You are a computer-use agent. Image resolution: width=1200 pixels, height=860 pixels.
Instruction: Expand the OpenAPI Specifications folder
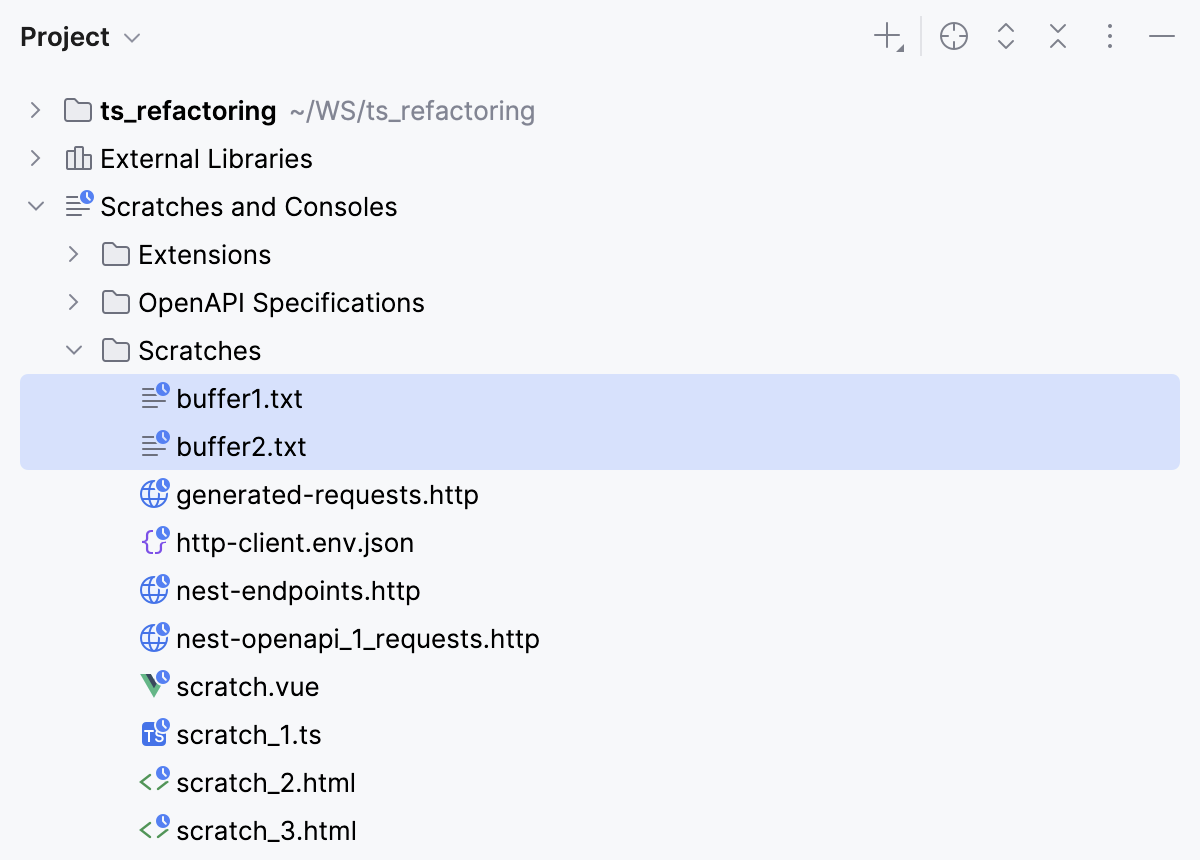tap(73, 302)
